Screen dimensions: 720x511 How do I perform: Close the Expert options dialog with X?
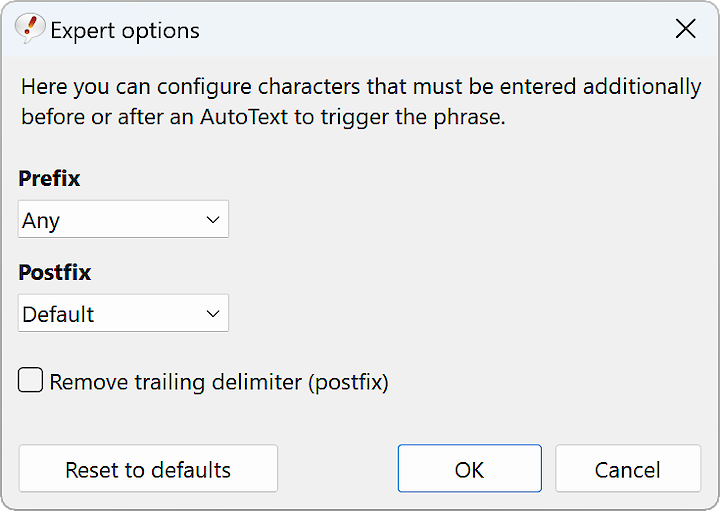pos(686,29)
